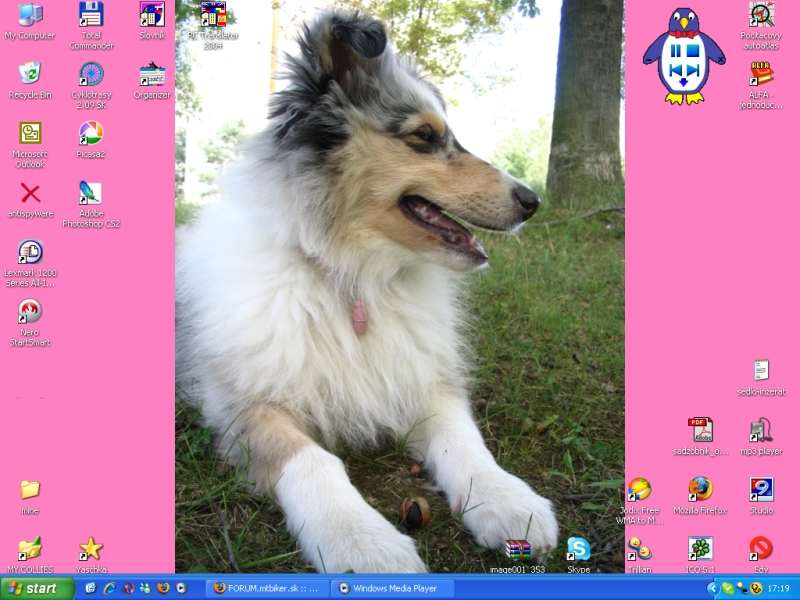This screenshot has width=800, height=600.
Task: Pause playback on the penguin player
Action: click(677, 50)
